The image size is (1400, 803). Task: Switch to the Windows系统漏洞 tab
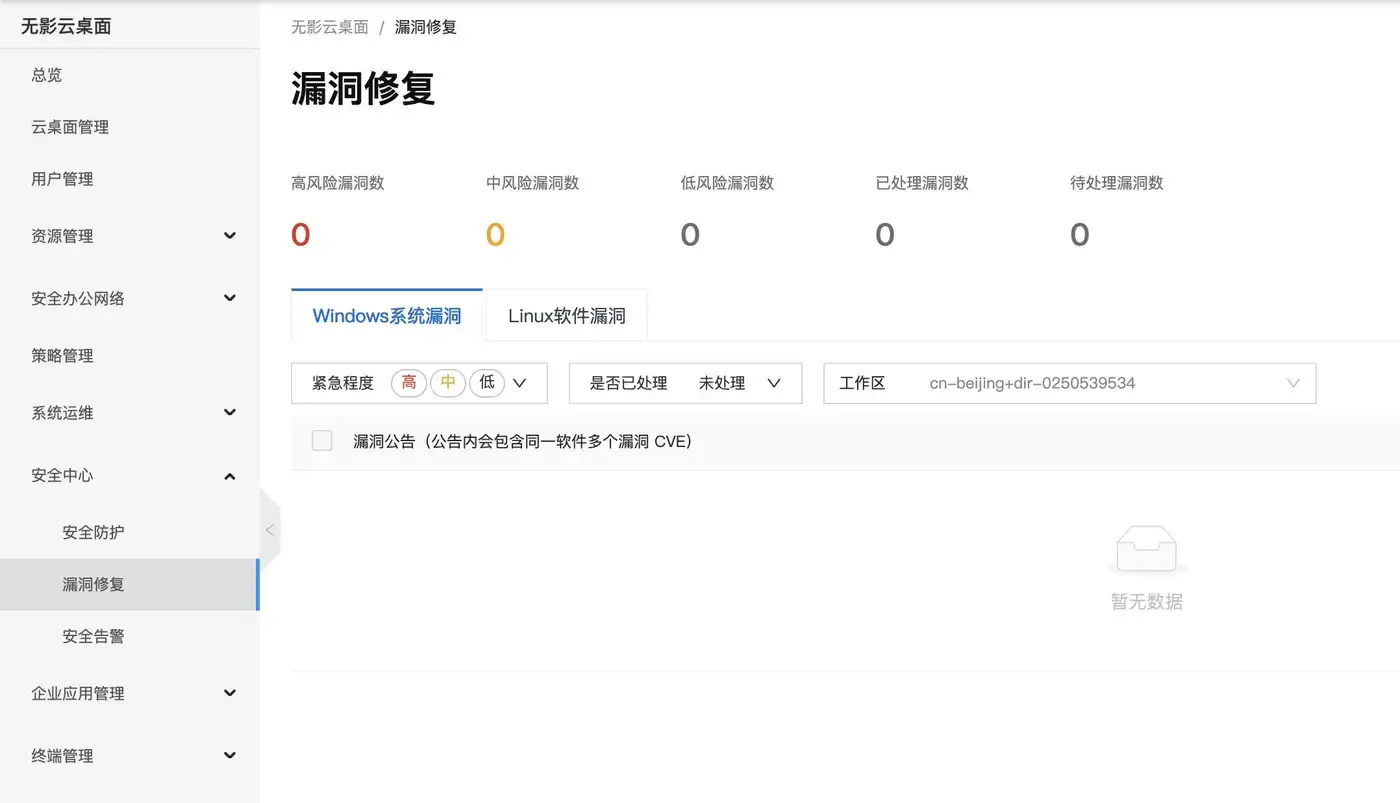[x=387, y=316]
